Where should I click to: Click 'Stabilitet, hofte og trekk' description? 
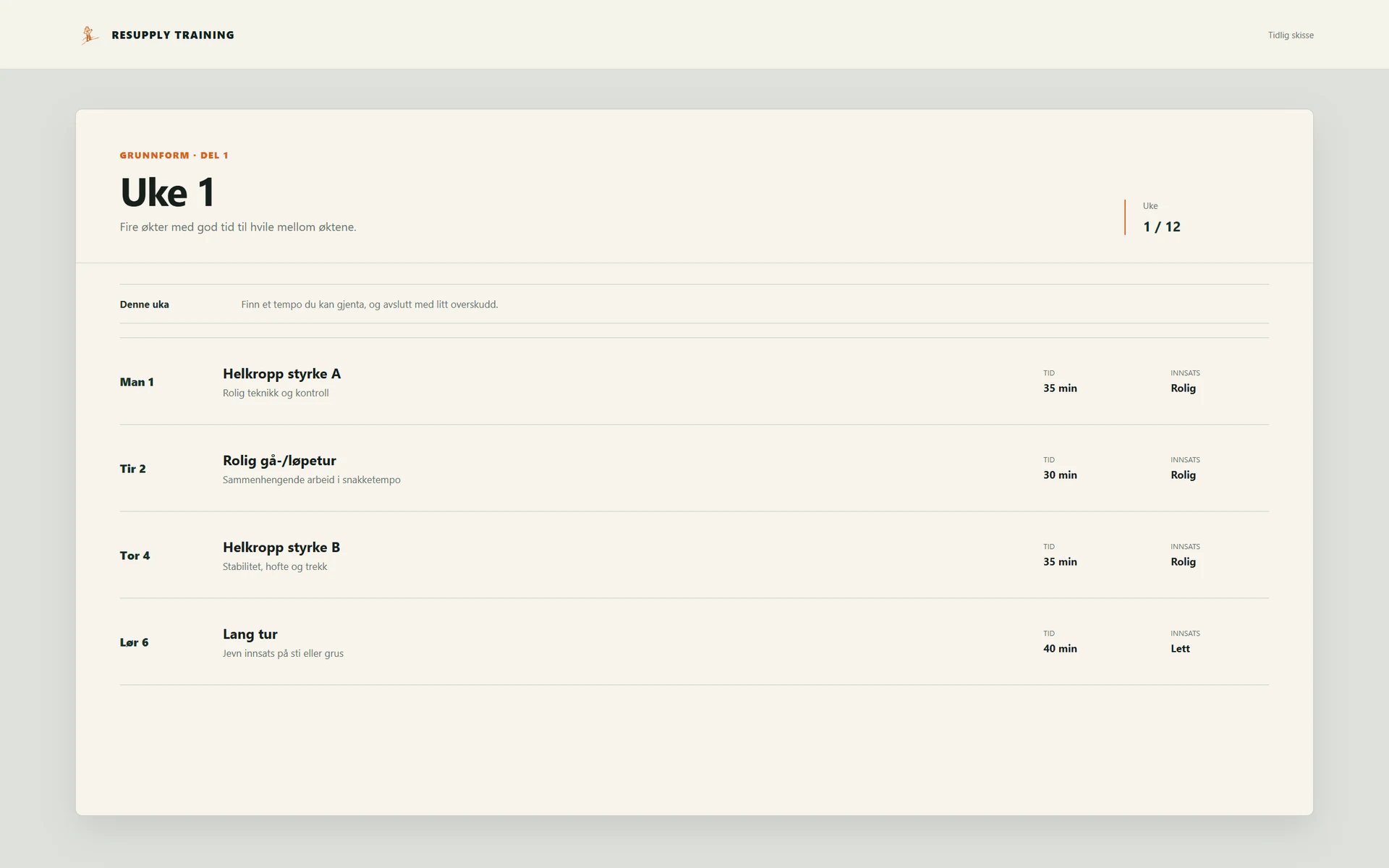pos(275,566)
